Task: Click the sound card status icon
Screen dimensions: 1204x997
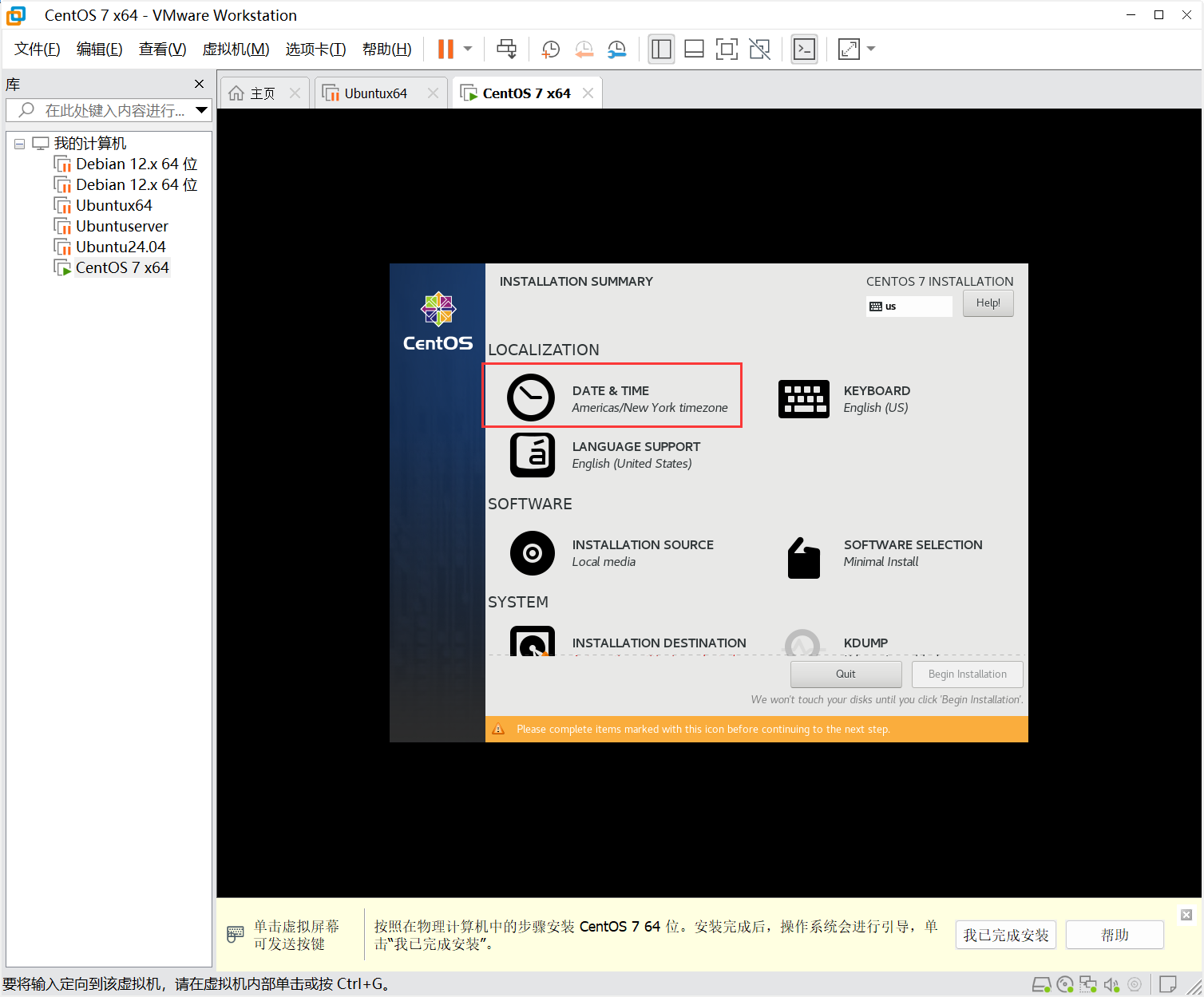Action: [1111, 985]
